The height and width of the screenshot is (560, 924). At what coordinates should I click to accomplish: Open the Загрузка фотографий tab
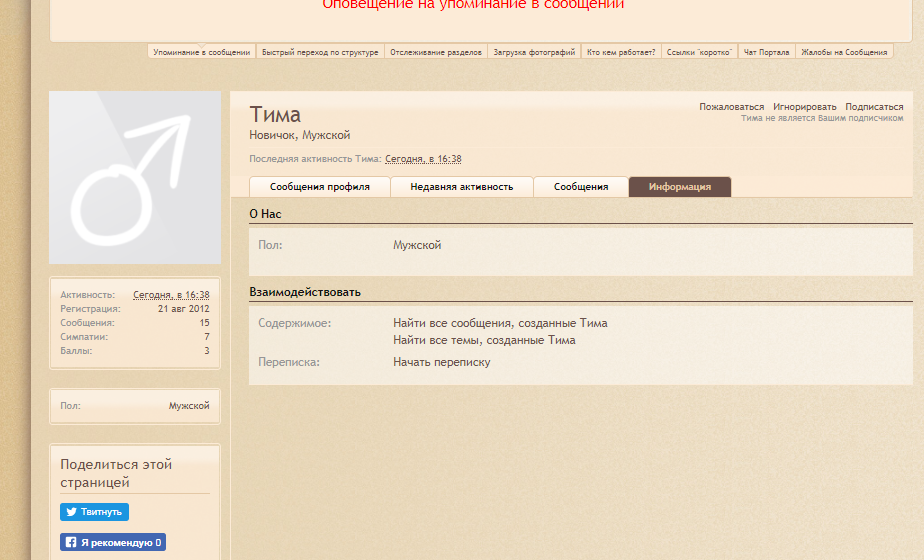click(x=534, y=52)
